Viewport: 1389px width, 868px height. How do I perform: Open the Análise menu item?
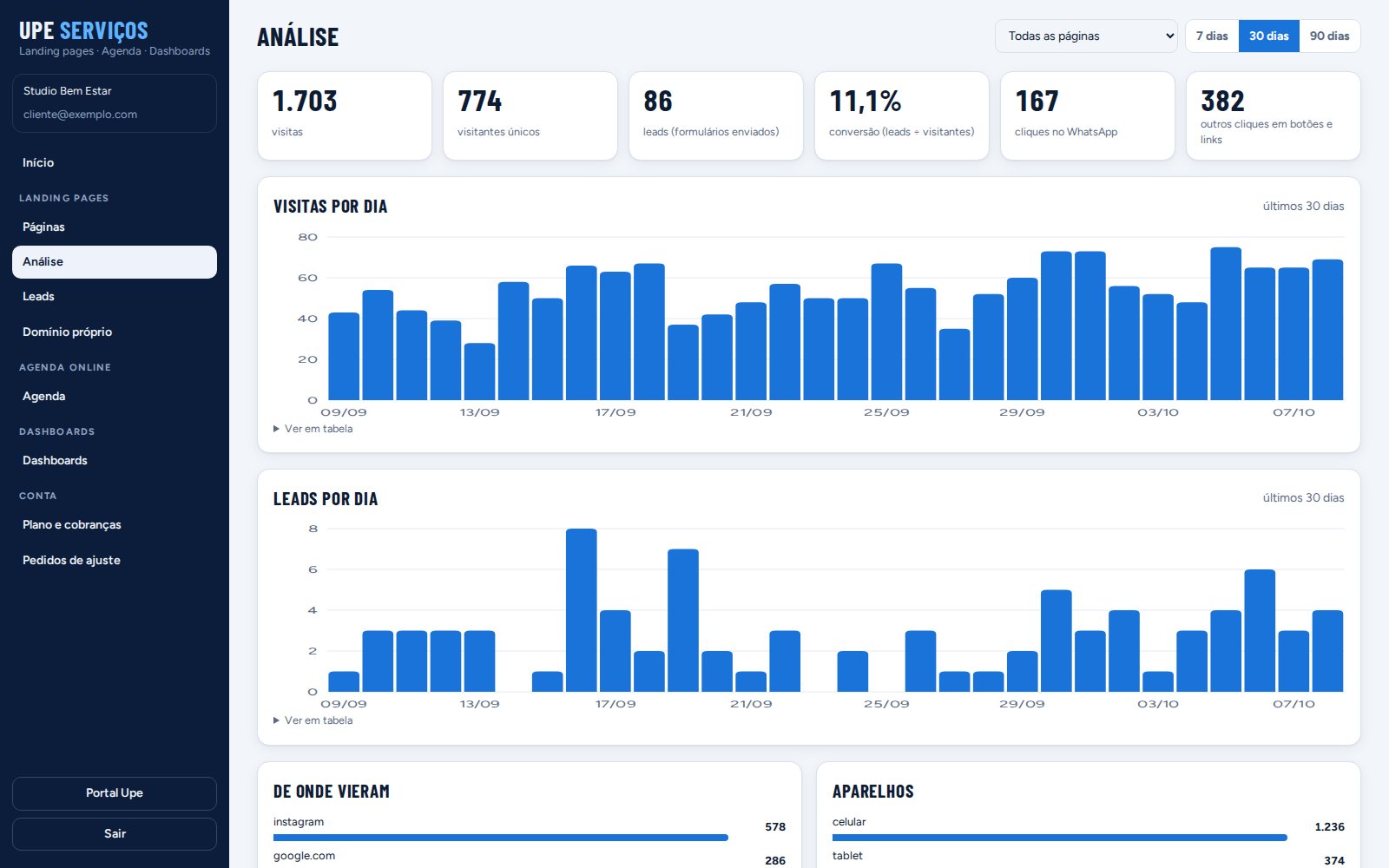[115, 261]
